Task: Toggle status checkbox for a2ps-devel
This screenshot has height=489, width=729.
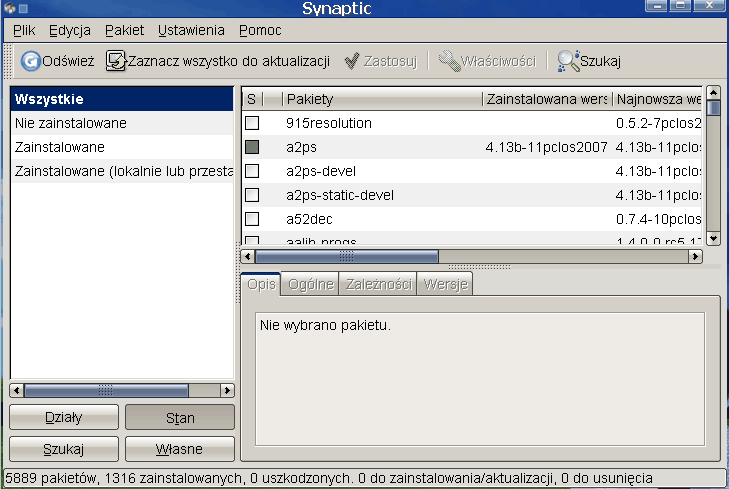Action: pyautogui.click(x=252, y=171)
